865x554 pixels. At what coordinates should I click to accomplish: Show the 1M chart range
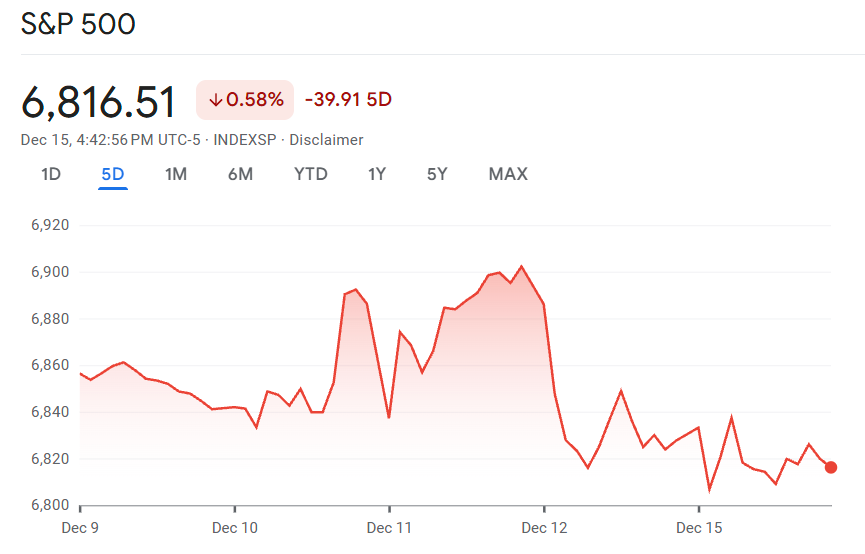[176, 174]
